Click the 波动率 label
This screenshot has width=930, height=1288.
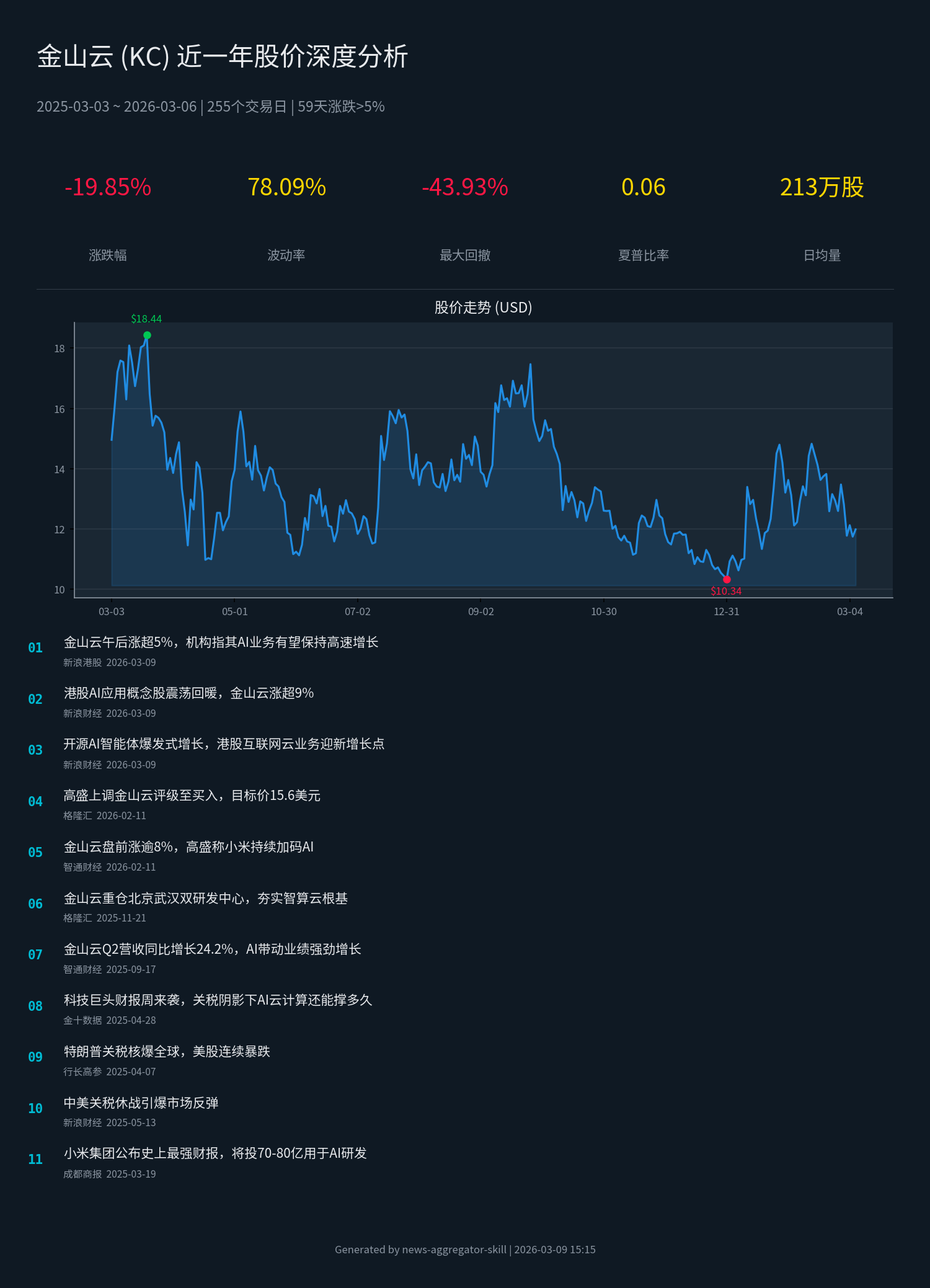coord(286,255)
